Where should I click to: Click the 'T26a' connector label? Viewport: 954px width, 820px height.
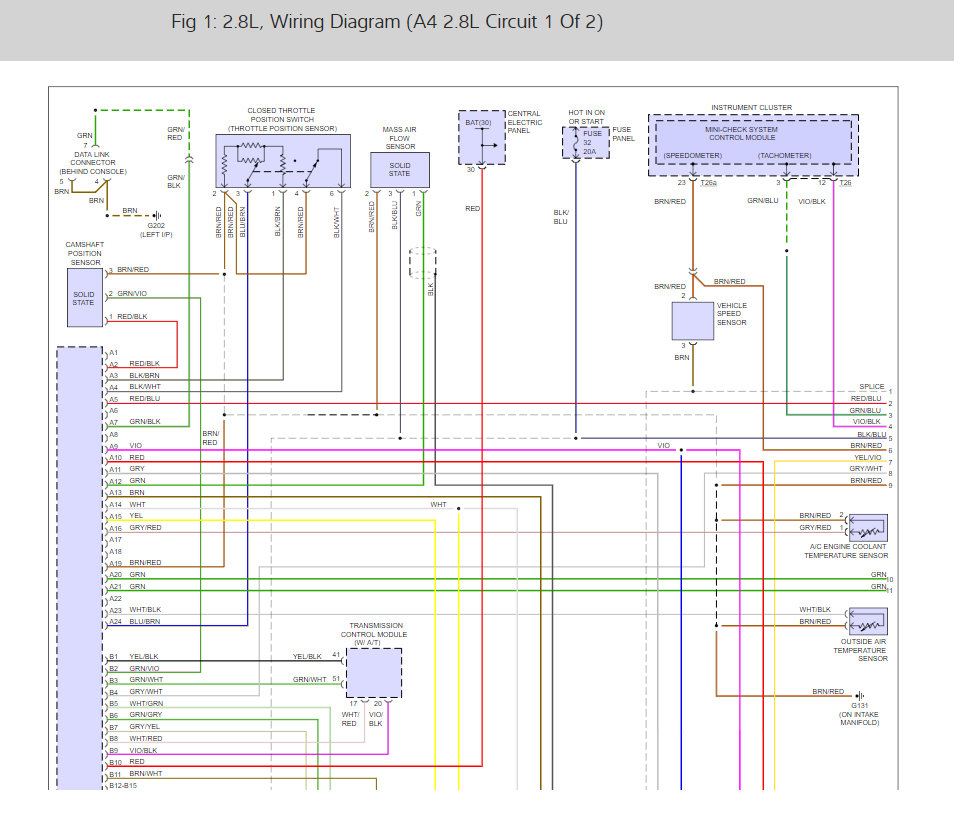709,182
